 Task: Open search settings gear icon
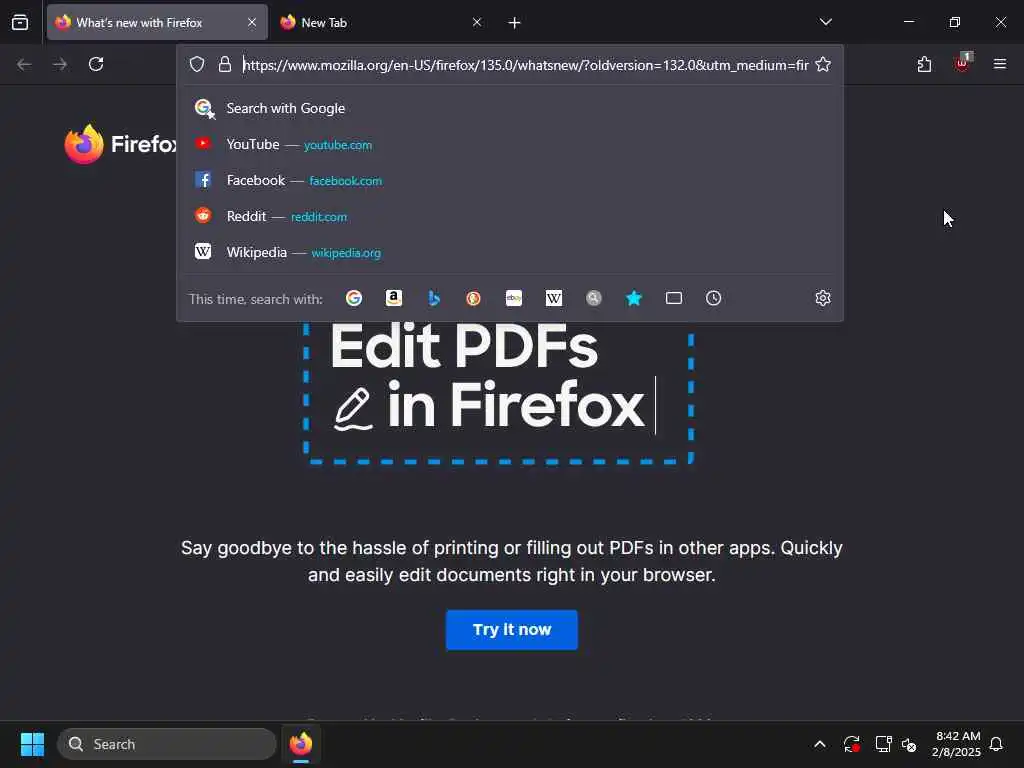[x=823, y=298]
